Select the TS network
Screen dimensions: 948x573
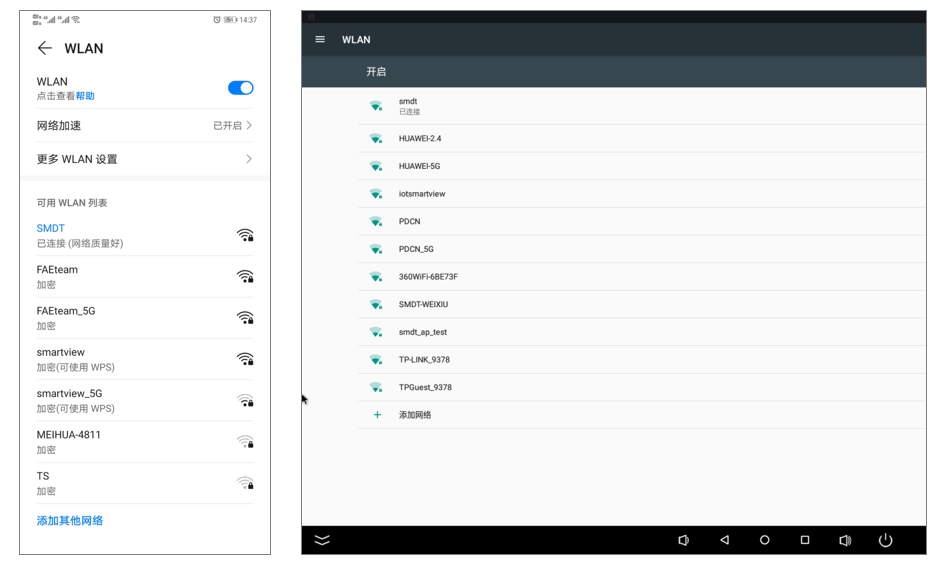[x=144, y=483]
